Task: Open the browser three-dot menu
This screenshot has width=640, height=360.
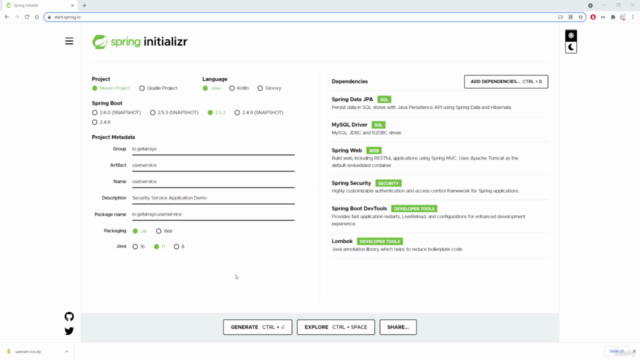Action: [633, 17]
